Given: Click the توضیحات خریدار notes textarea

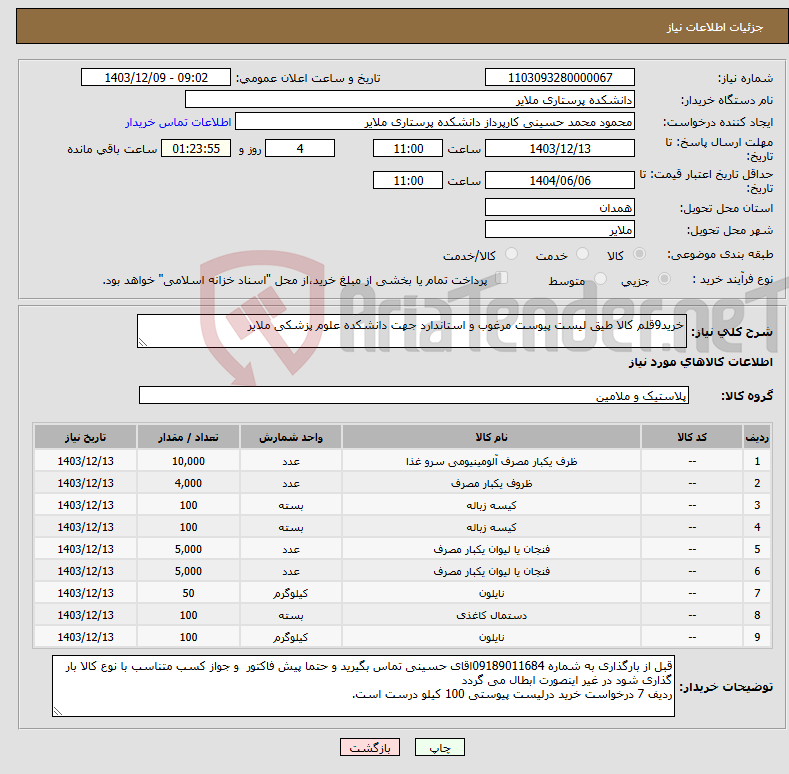Looking at the screenshot, I should [x=363, y=686].
